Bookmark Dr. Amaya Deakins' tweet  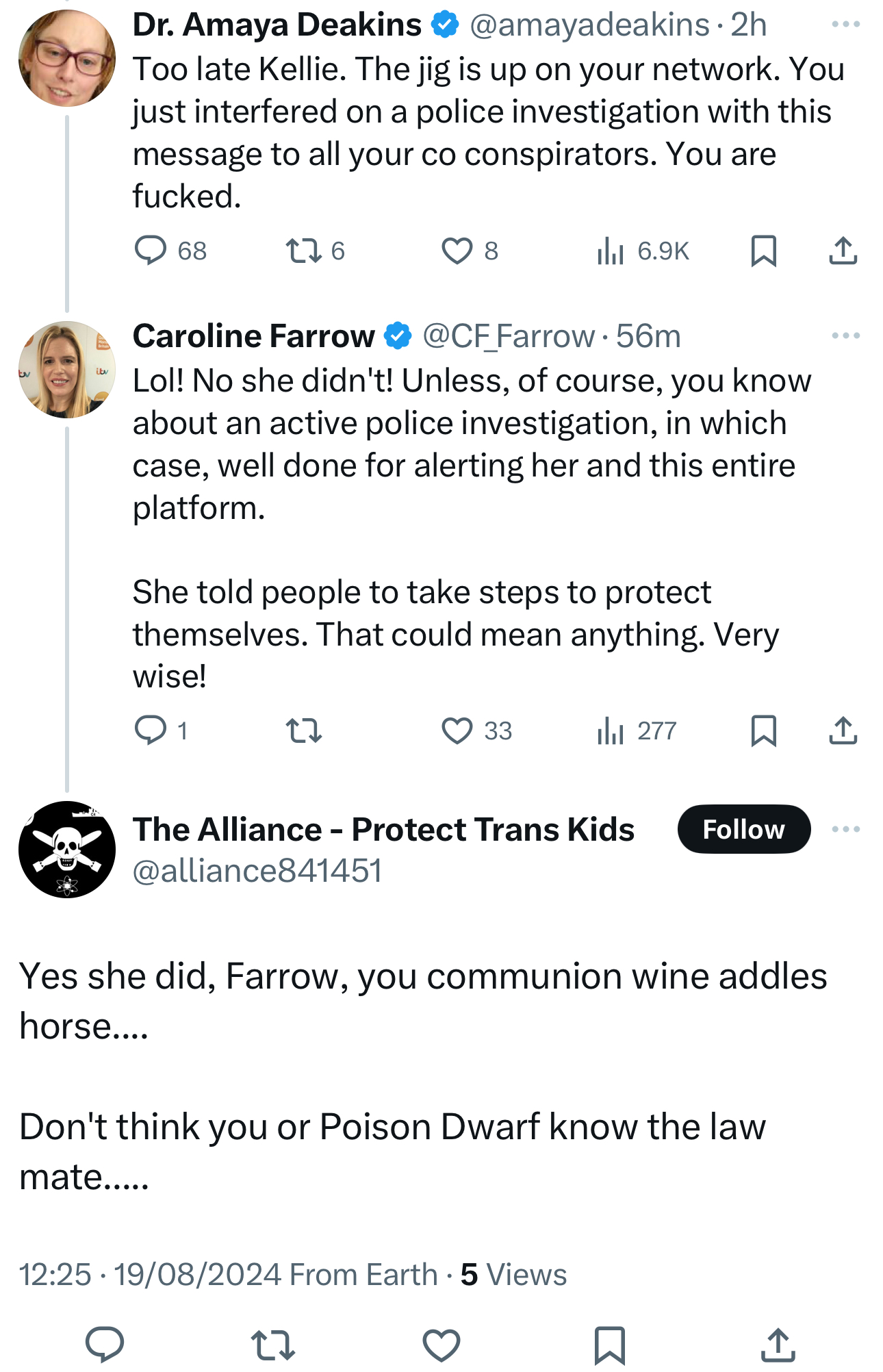(x=763, y=251)
